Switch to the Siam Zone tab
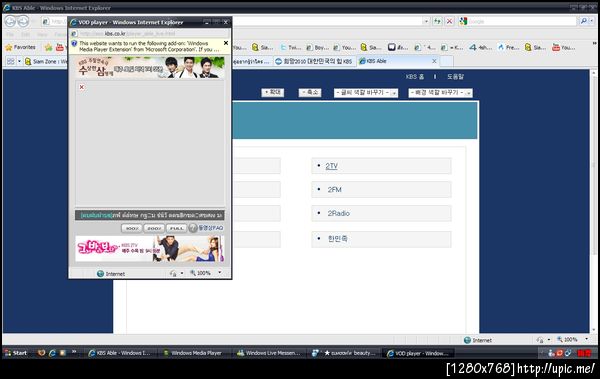This screenshot has width=600, height=379. [x=46, y=61]
